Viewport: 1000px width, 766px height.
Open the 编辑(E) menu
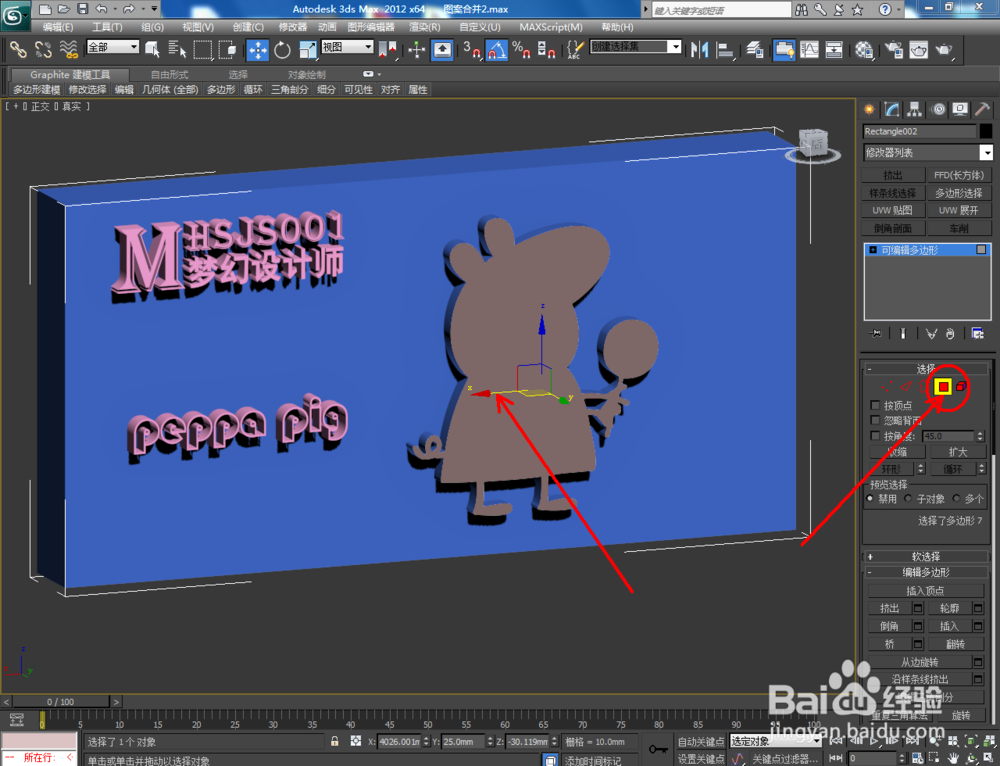[x=57, y=27]
